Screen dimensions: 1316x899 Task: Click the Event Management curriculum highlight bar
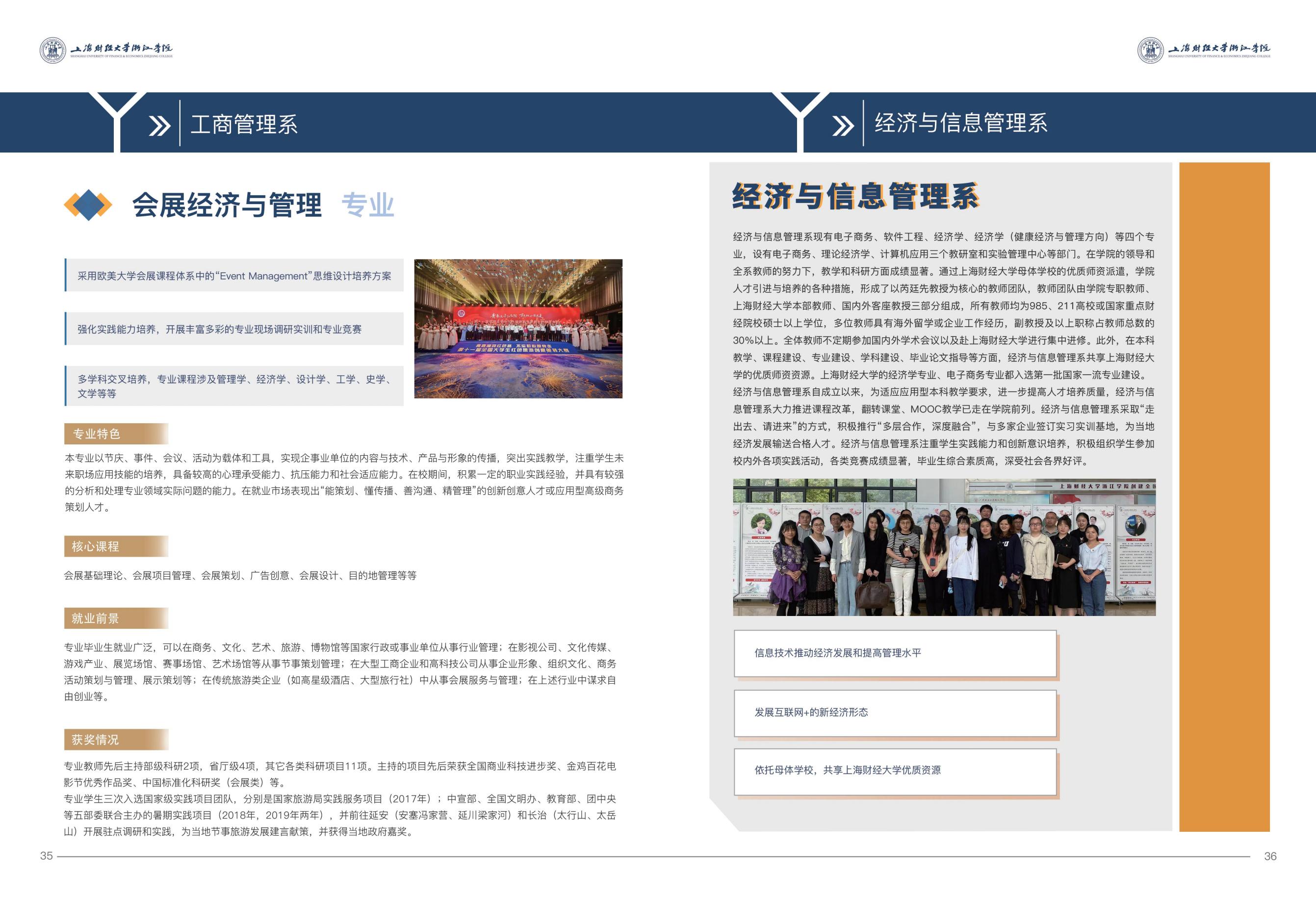point(234,276)
